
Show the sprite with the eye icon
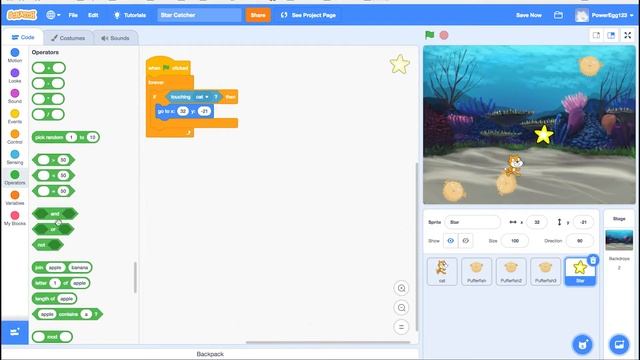click(451, 241)
